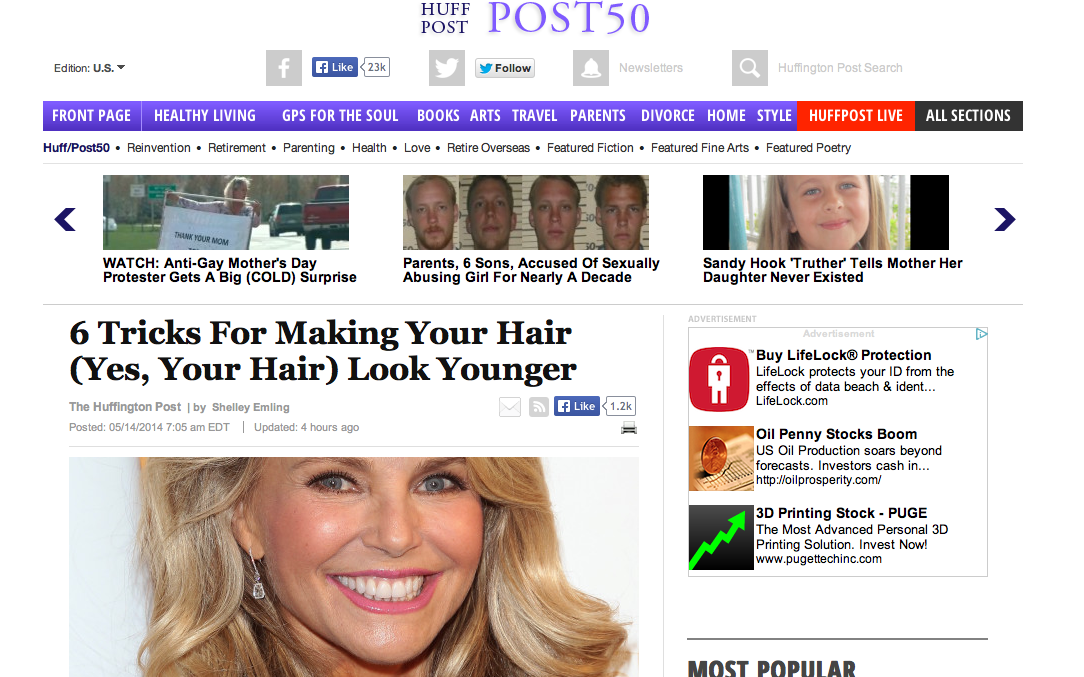
Task: Open the HOME section
Action: point(726,115)
